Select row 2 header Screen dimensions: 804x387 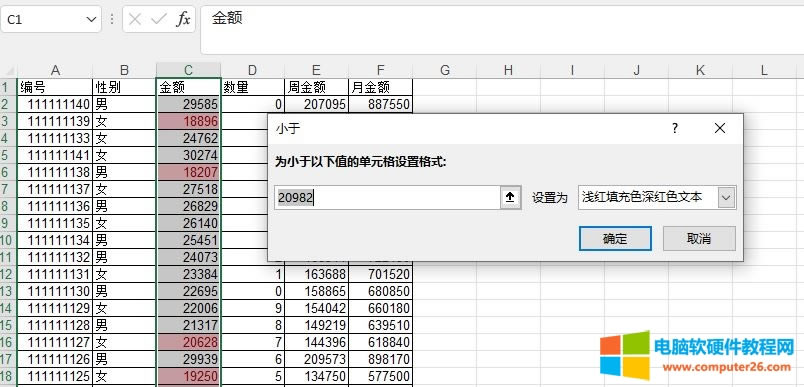point(8,105)
